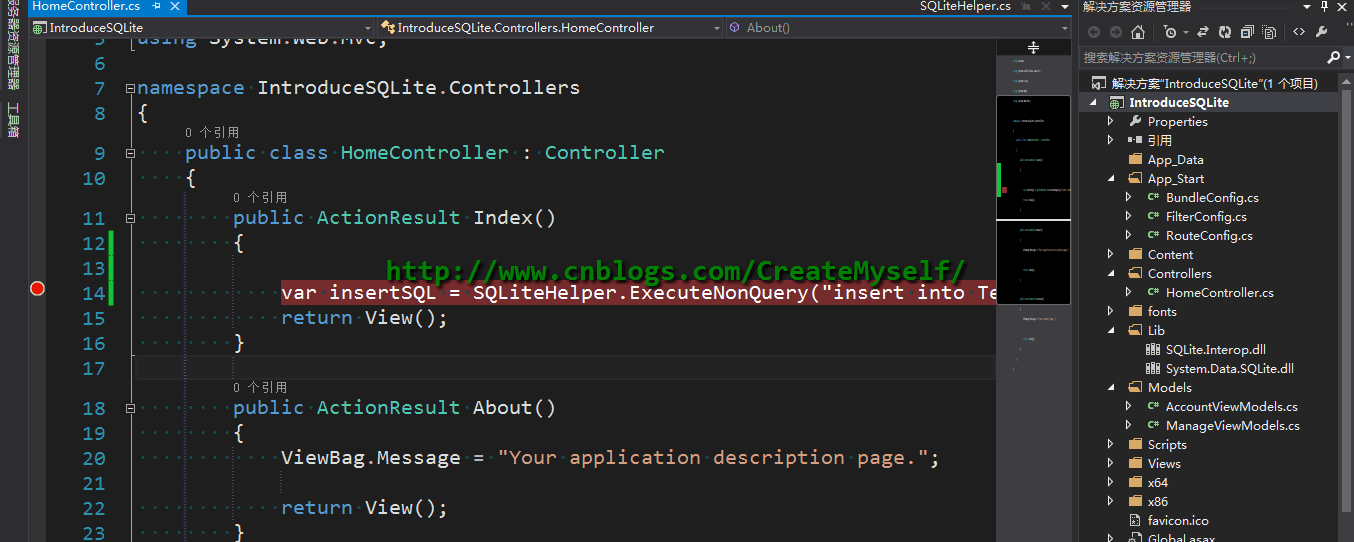The image size is (1354, 542).
Task: Collapse the namespace IntroduceSQLite.Controllers outline
Action: point(130,89)
